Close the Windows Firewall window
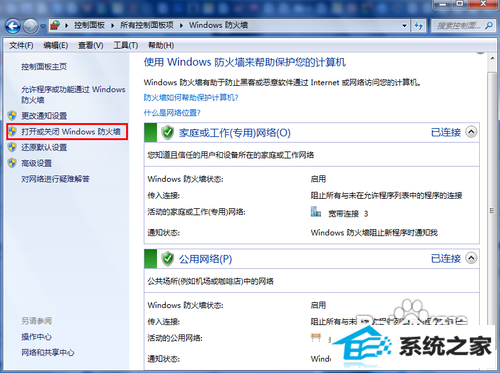Screen dimensions: 500x373 (x=483, y=4)
